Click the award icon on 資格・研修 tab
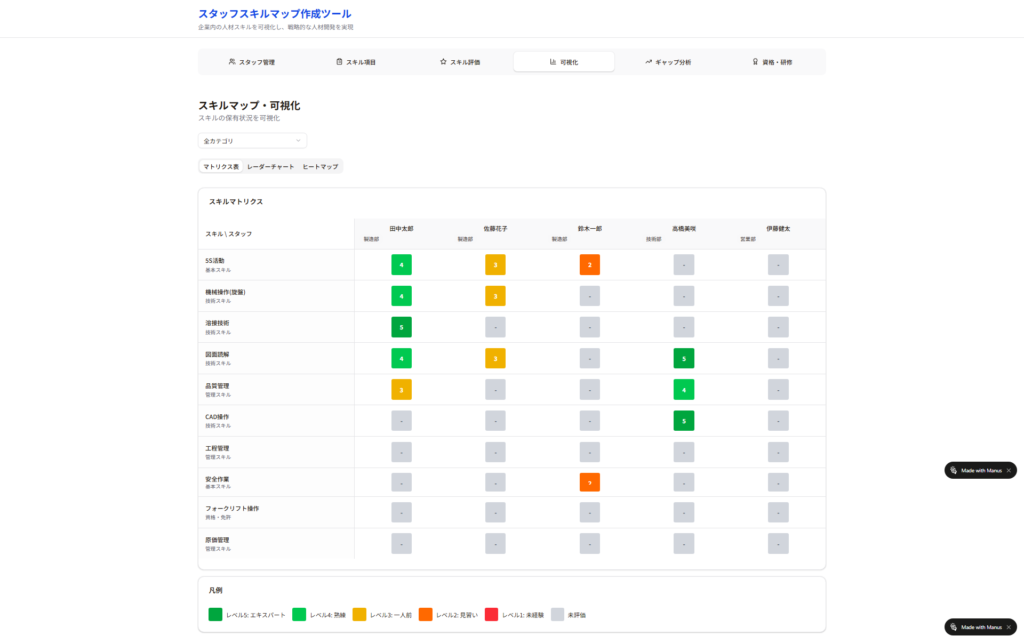Viewport: 1024px width, 644px height. click(x=755, y=62)
